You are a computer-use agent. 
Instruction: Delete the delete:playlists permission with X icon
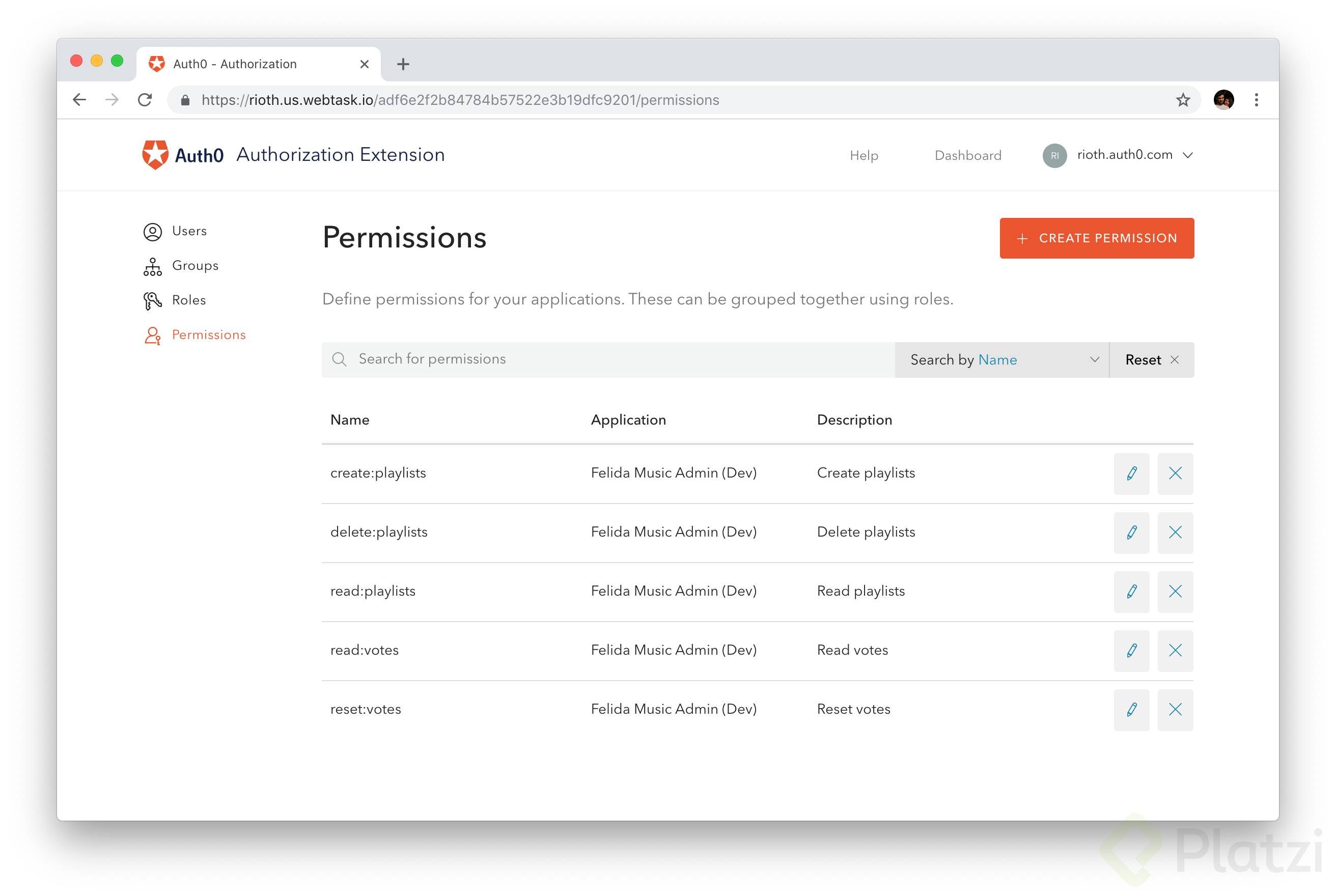(x=1174, y=532)
